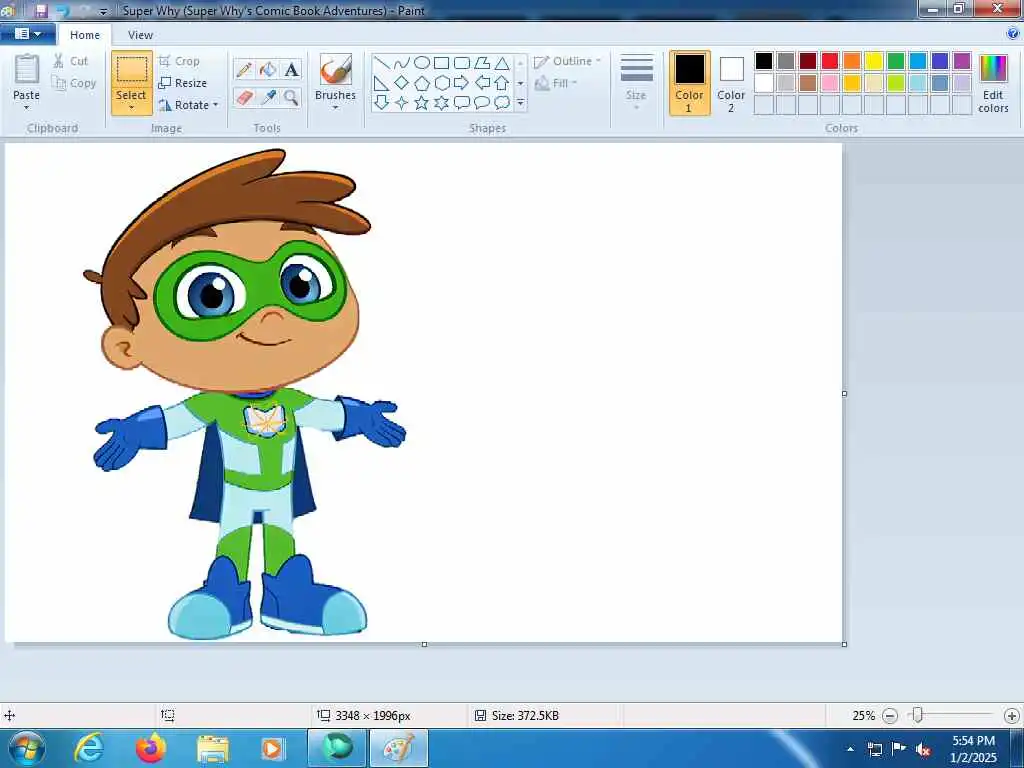1024x768 pixels.
Task: Pick the Six-point star shape
Action: (x=441, y=103)
